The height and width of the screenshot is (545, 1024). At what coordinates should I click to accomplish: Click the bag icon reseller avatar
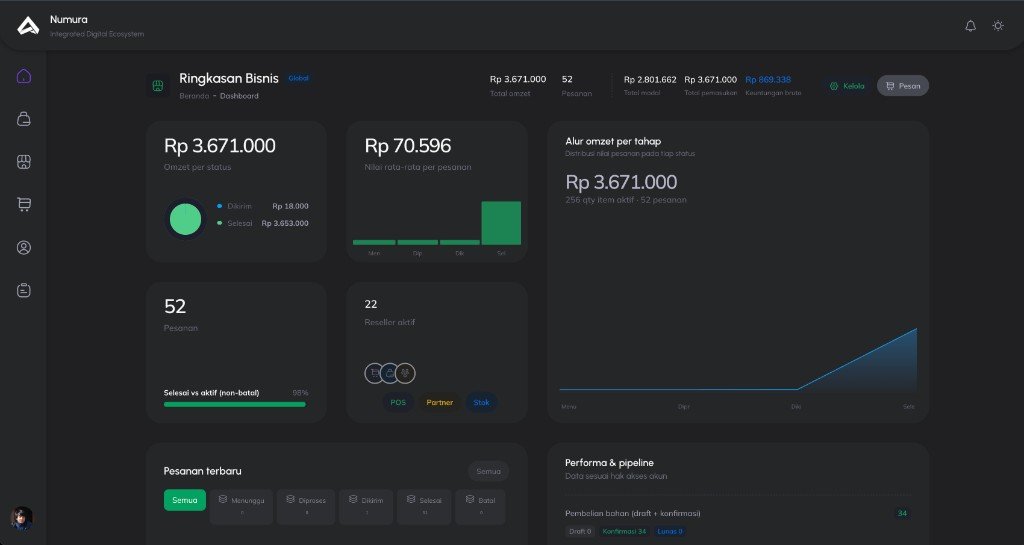coord(390,373)
